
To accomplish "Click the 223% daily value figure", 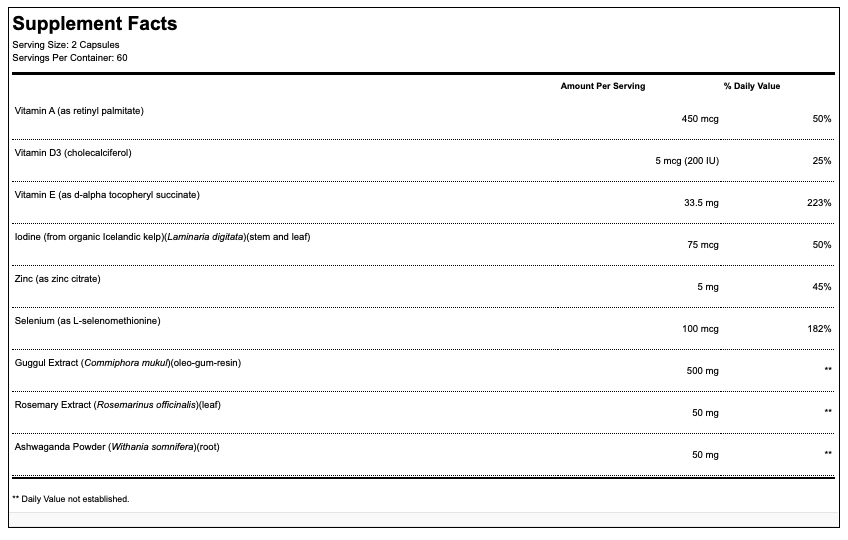I will coord(821,203).
